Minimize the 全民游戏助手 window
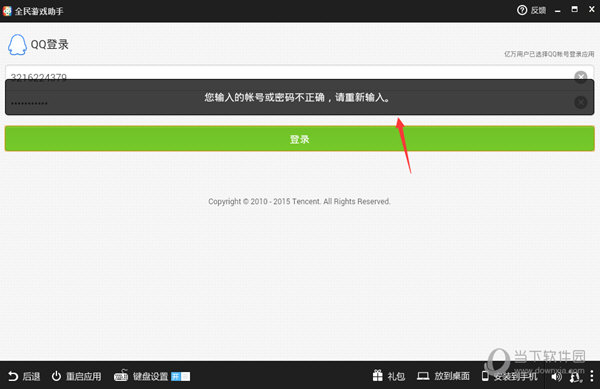This screenshot has width=600, height=389. (x=558, y=11)
